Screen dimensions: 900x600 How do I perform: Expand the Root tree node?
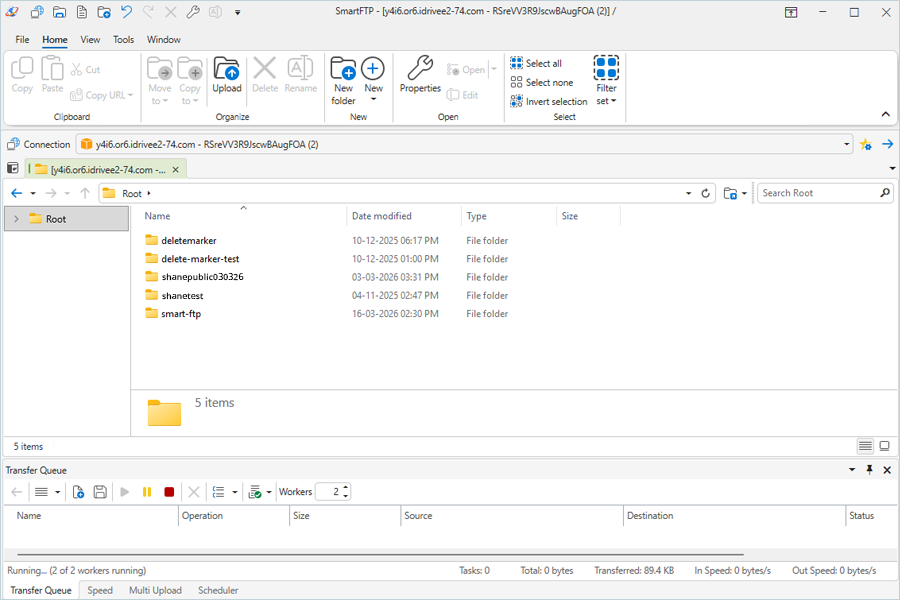click(x=16, y=219)
